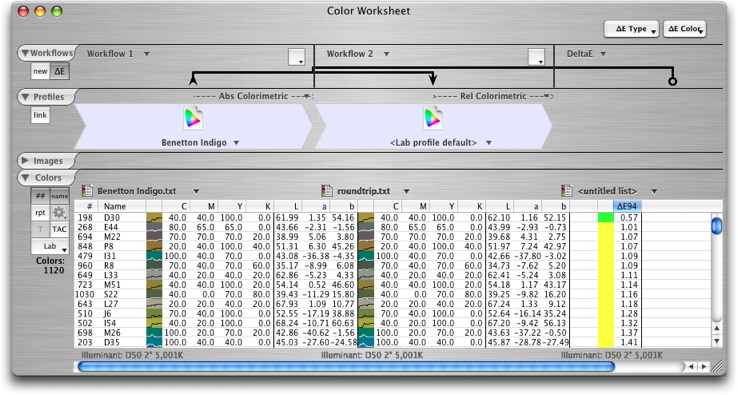The image size is (738, 395).
Task: Collapse the Profiles section
Action: click(x=25, y=97)
